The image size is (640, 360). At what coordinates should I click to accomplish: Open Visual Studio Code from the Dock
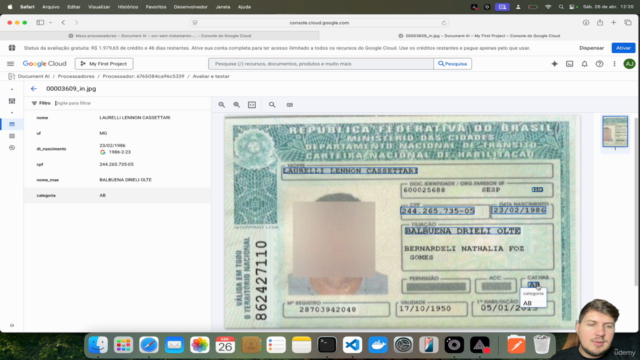point(352,345)
